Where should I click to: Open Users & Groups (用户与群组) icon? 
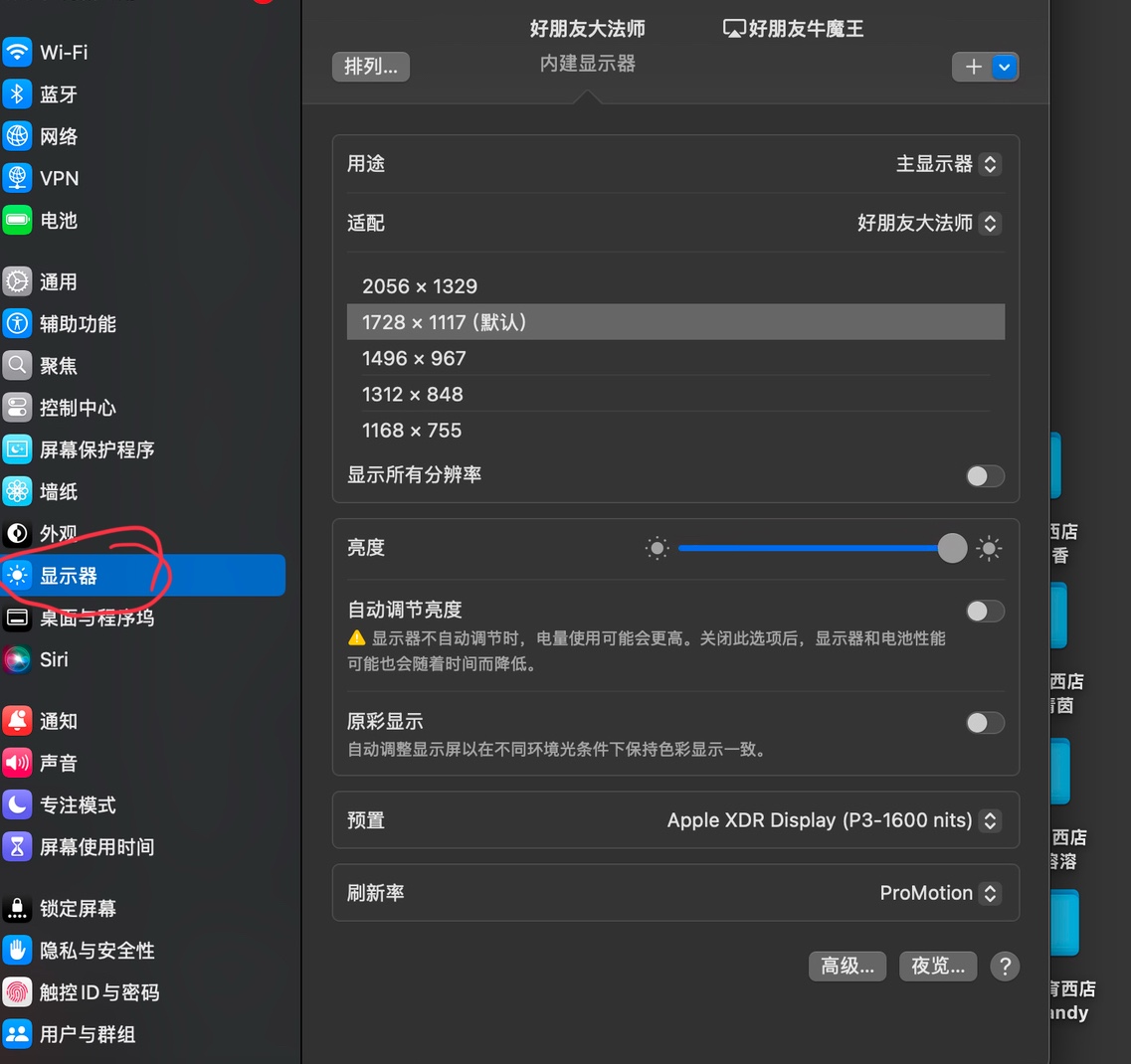coord(17,1034)
